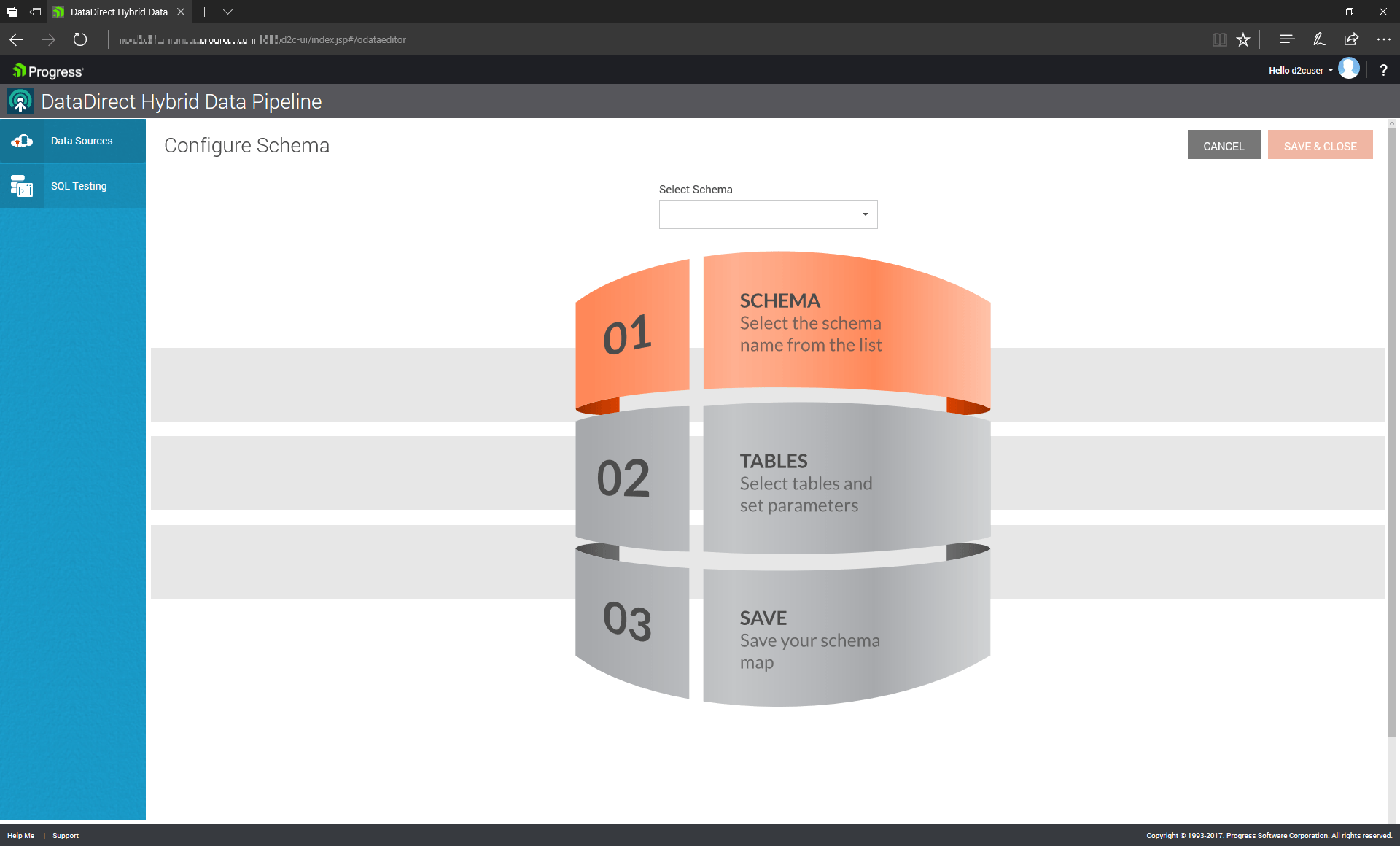This screenshot has width=1400, height=846.
Task: Open Data Sources in the sidebar
Action: (x=82, y=141)
